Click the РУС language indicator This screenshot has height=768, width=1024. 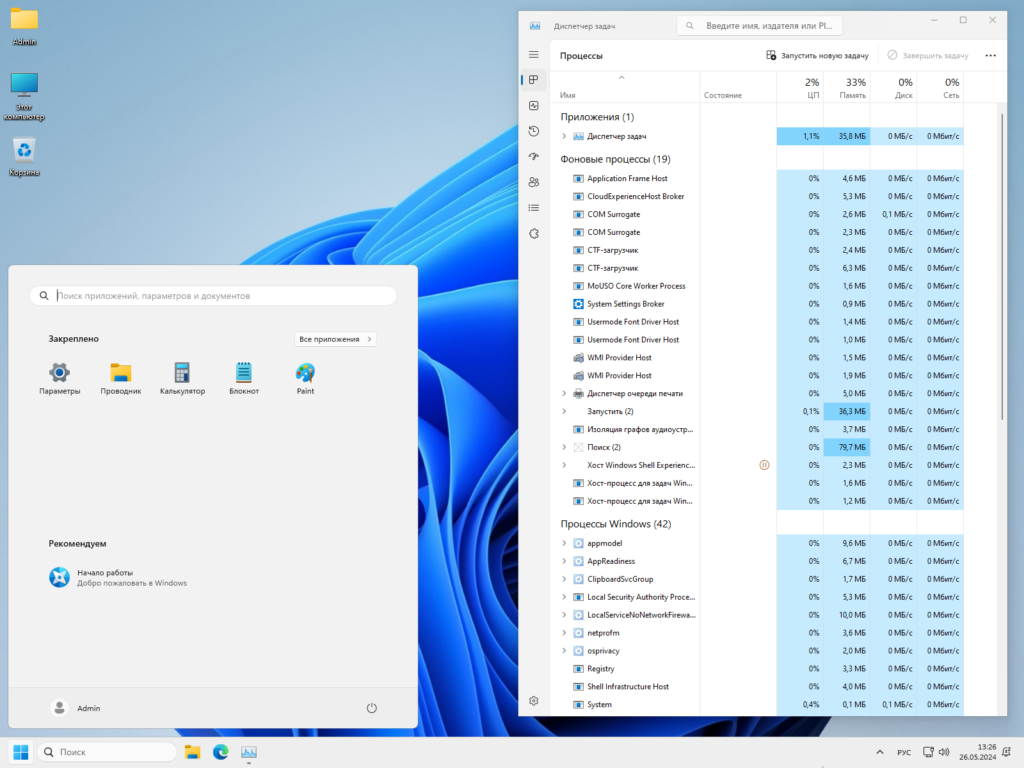click(x=904, y=752)
